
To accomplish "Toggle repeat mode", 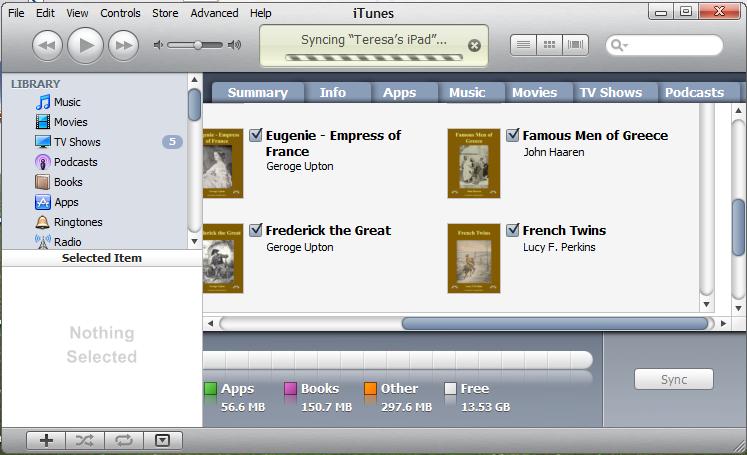I will pos(124,440).
